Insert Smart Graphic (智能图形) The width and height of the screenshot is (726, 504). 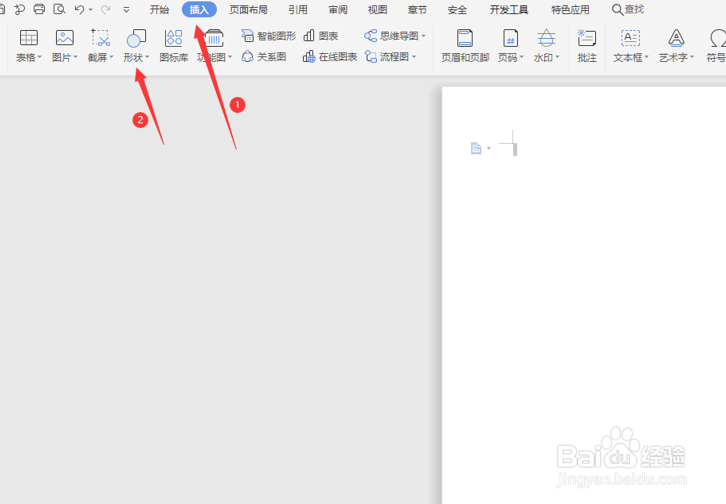click(x=269, y=36)
